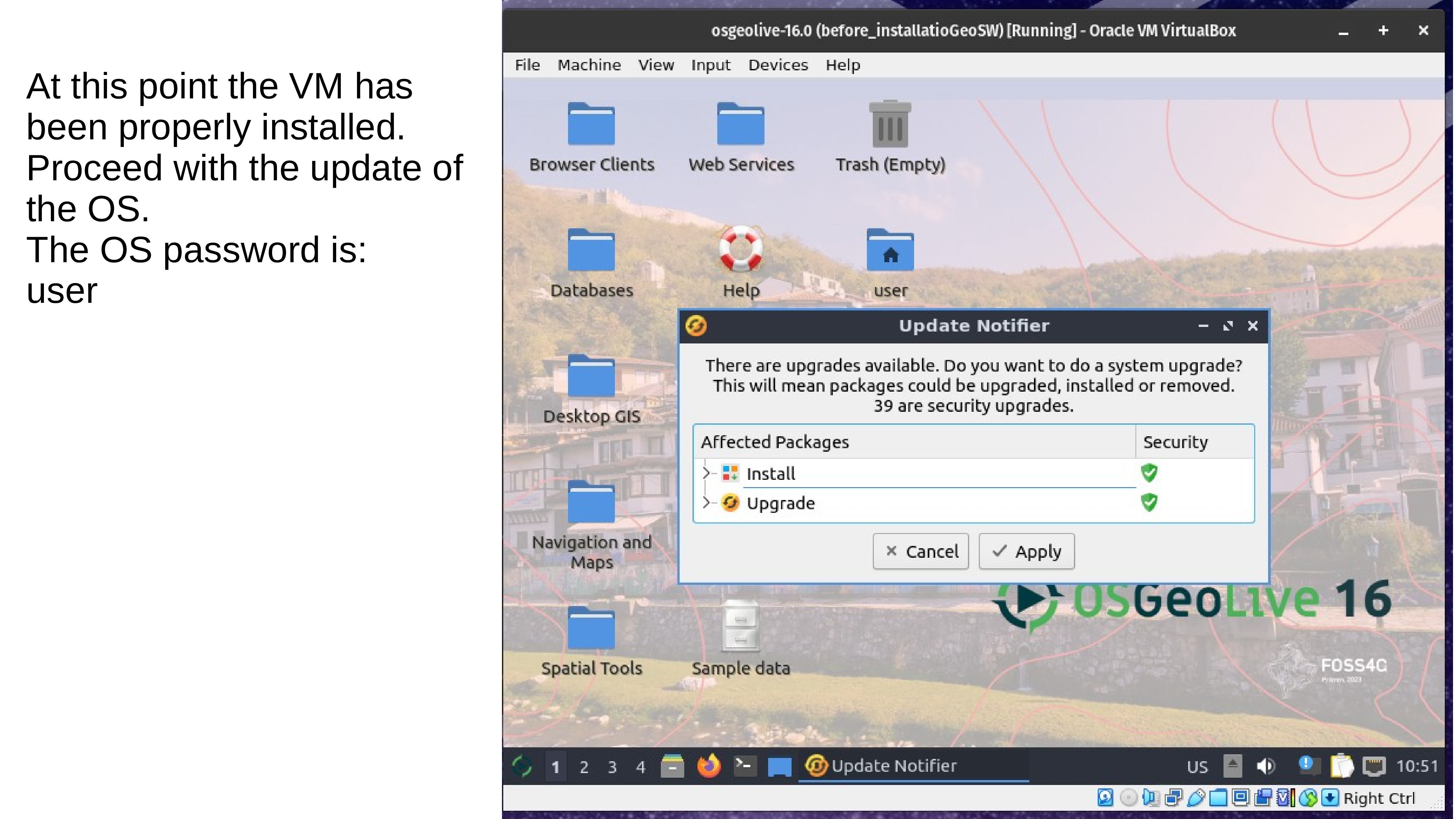Click the VirtualBox hard disk status icon
This screenshot has width=1456, height=819.
point(1106,798)
